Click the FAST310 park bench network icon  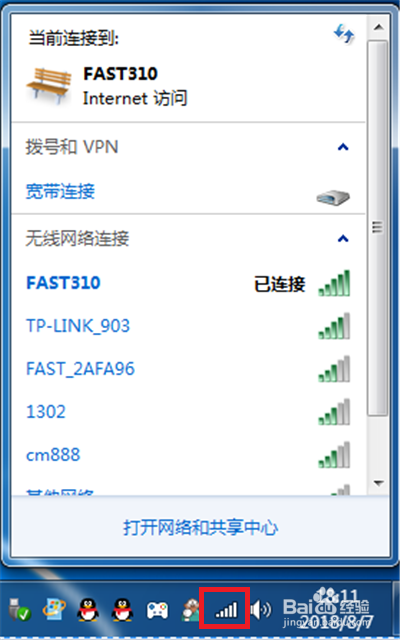tap(49, 86)
